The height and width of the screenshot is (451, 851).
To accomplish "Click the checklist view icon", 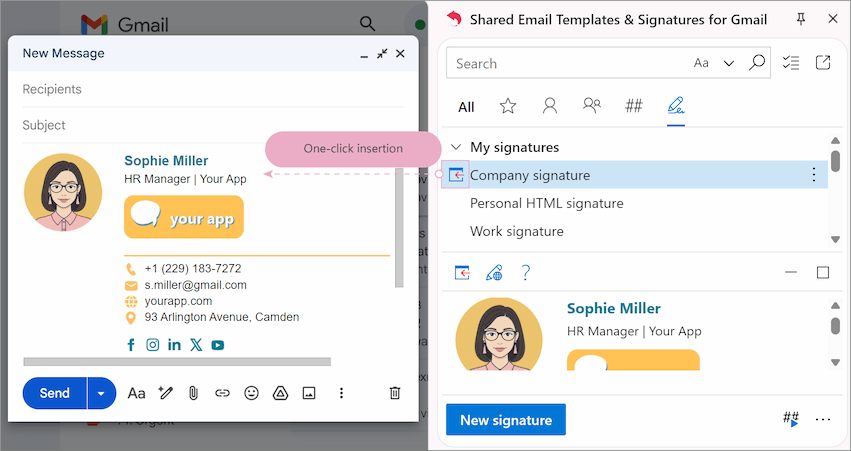I will pyautogui.click(x=791, y=63).
